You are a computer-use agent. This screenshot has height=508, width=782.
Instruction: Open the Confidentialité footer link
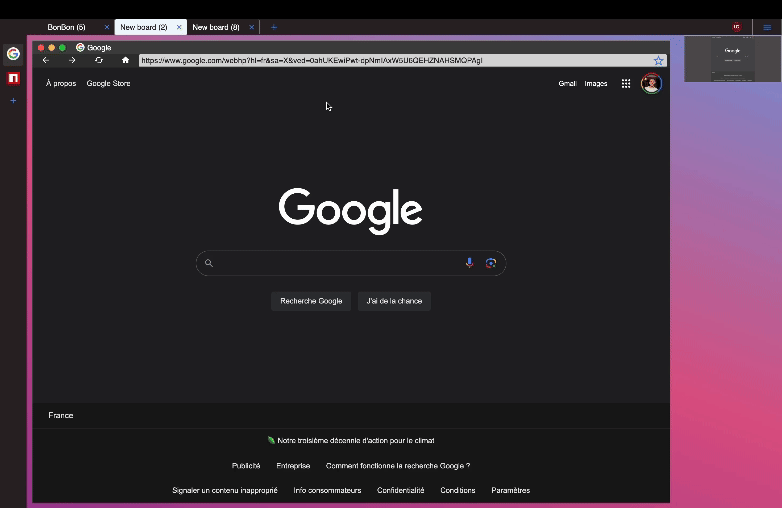click(x=400, y=491)
